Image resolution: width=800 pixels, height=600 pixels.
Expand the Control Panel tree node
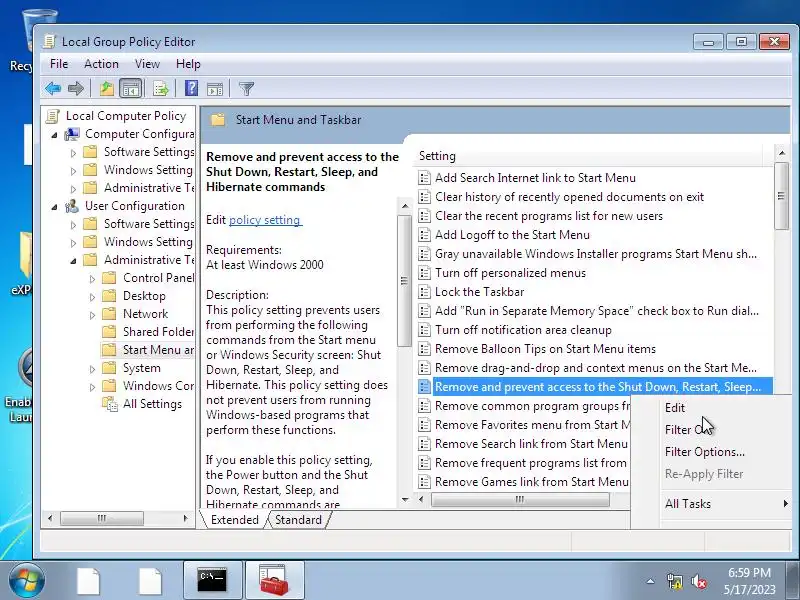click(x=92, y=279)
